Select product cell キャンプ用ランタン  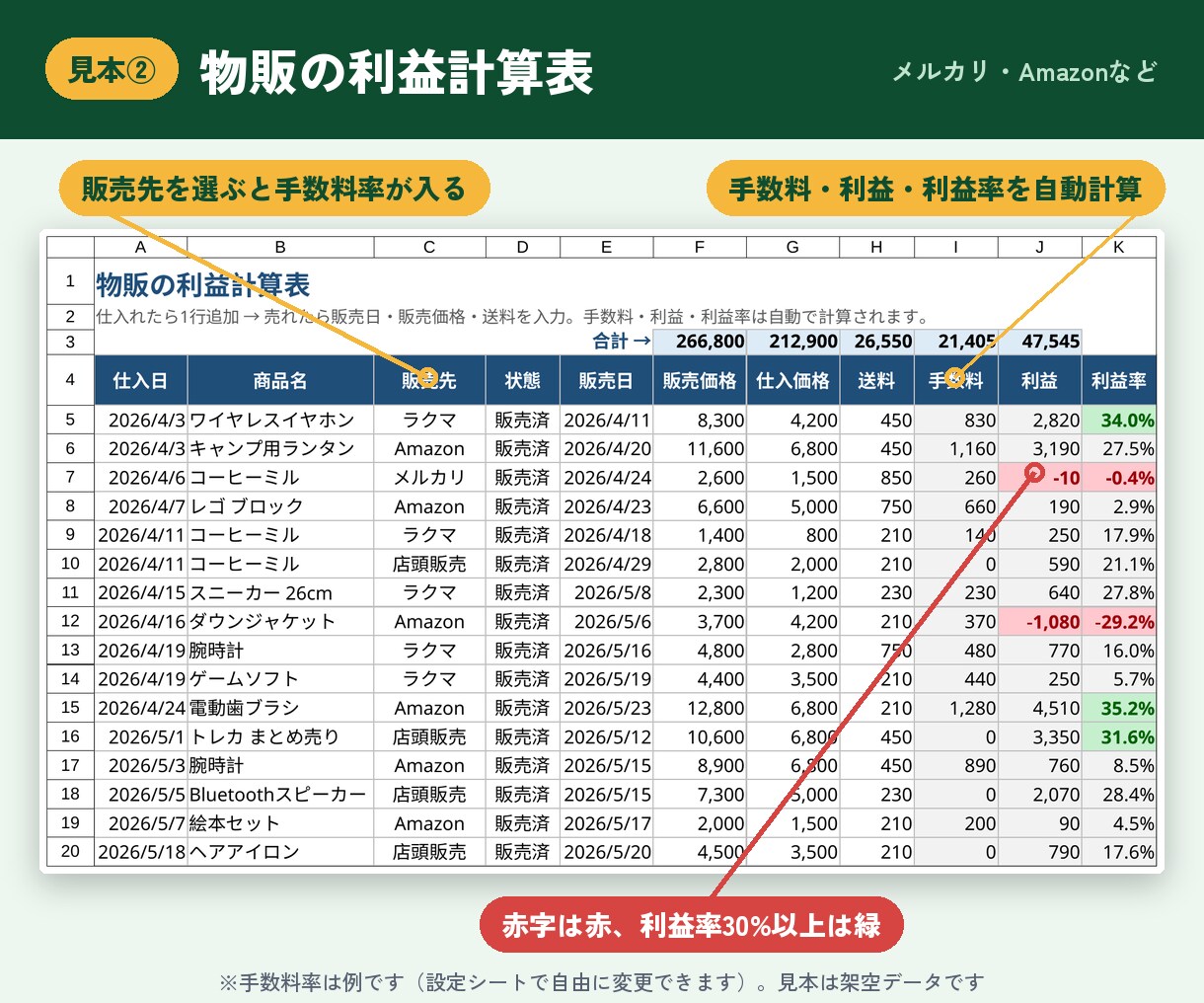point(280,448)
